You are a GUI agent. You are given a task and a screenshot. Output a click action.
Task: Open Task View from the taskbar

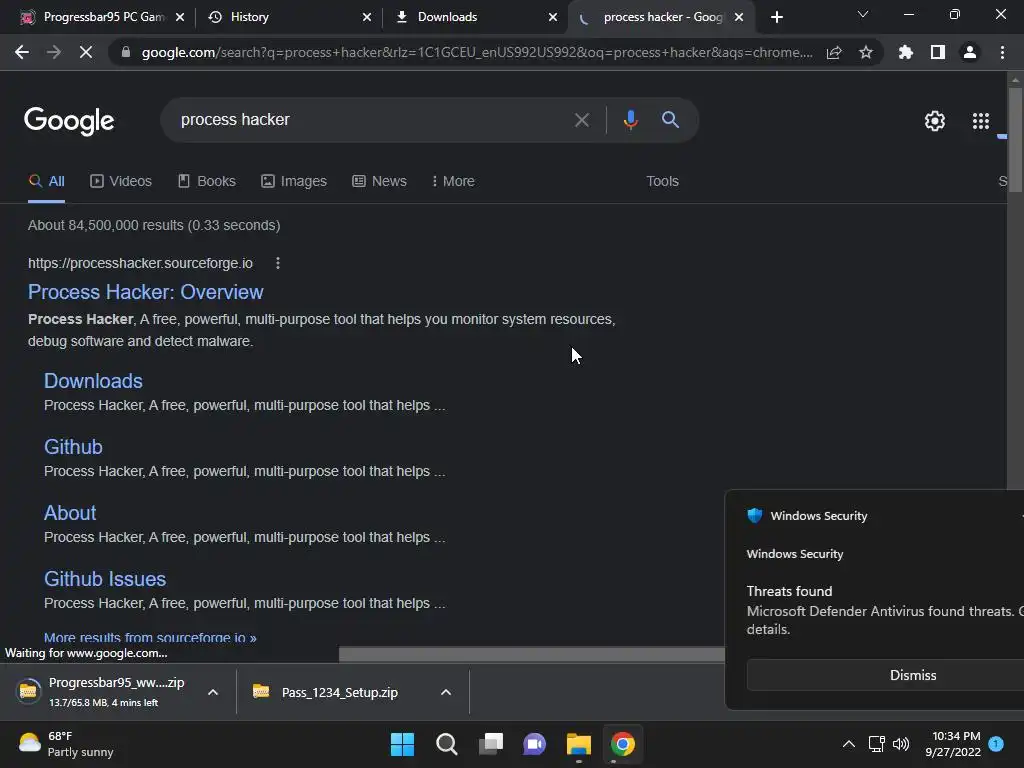pyautogui.click(x=490, y=744)
